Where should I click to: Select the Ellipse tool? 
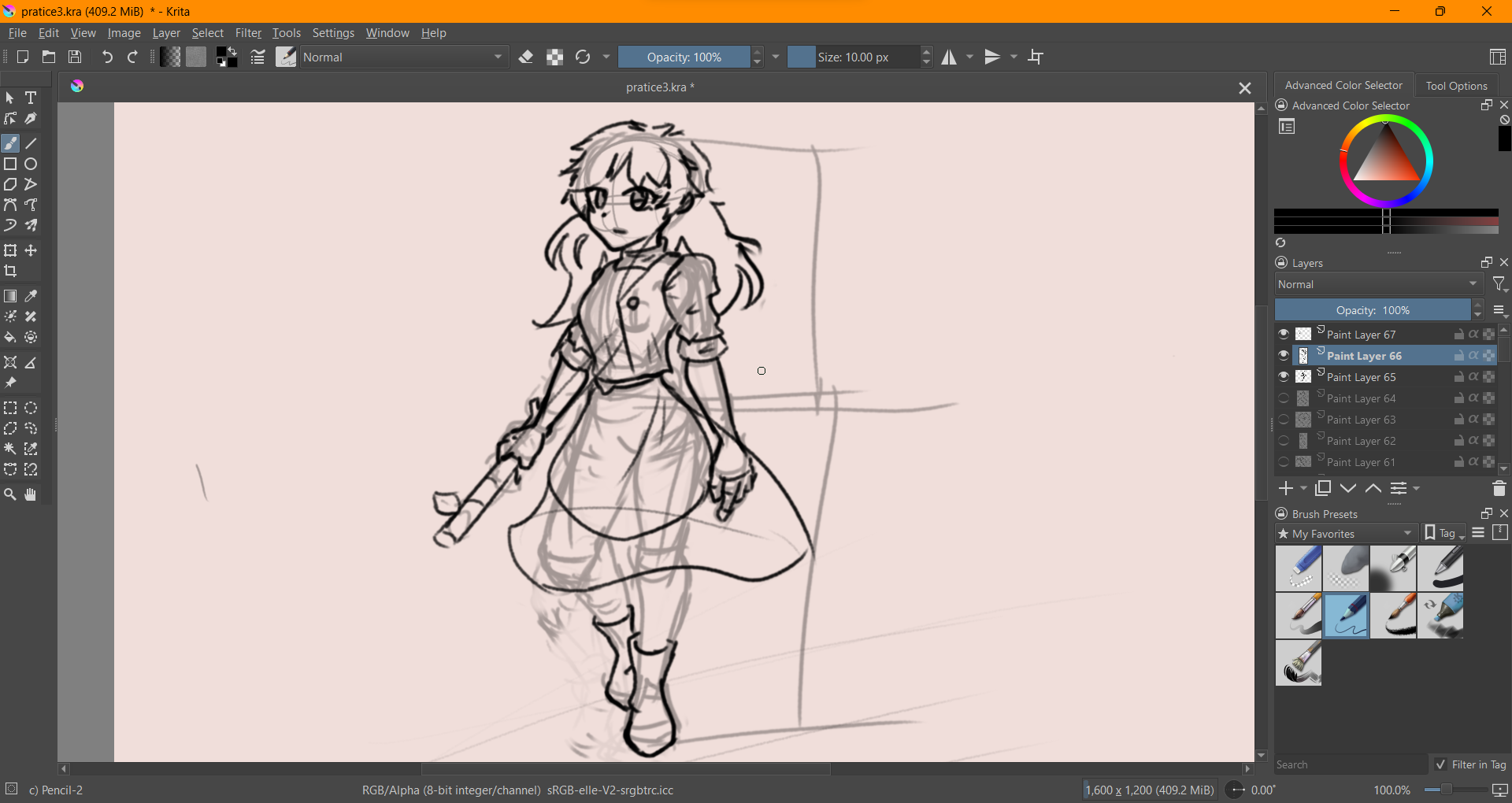coord(31,165)
